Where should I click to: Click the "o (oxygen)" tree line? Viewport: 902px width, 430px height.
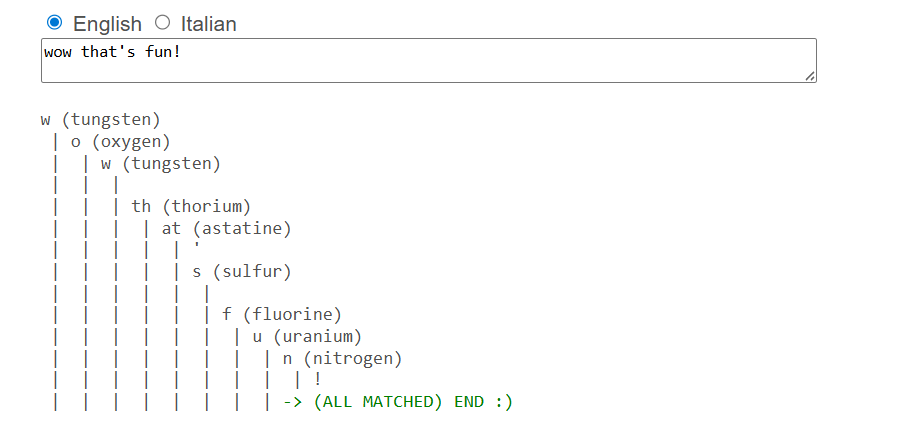[120, 142]
